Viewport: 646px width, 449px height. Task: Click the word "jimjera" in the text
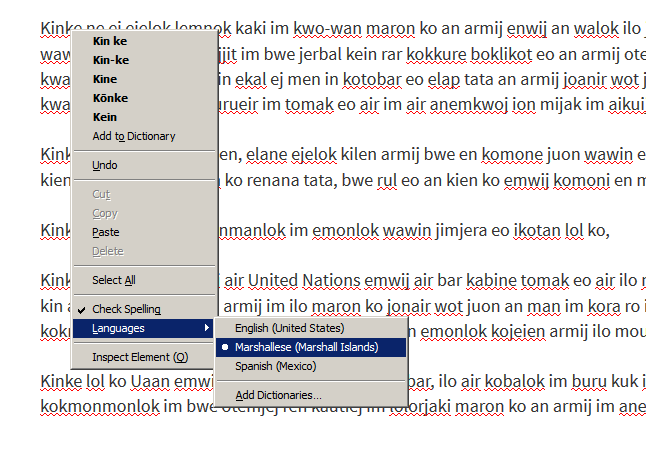tap(461, 230)
